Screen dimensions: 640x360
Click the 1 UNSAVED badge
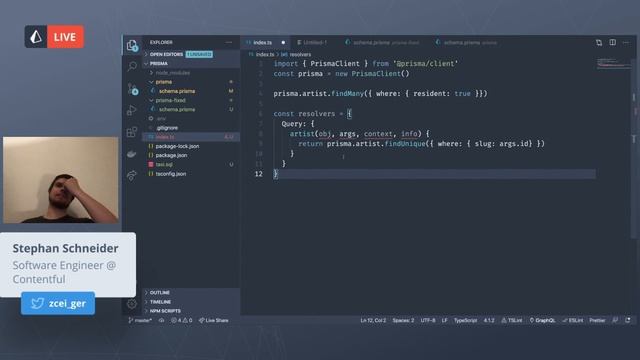tap(199, 54)
